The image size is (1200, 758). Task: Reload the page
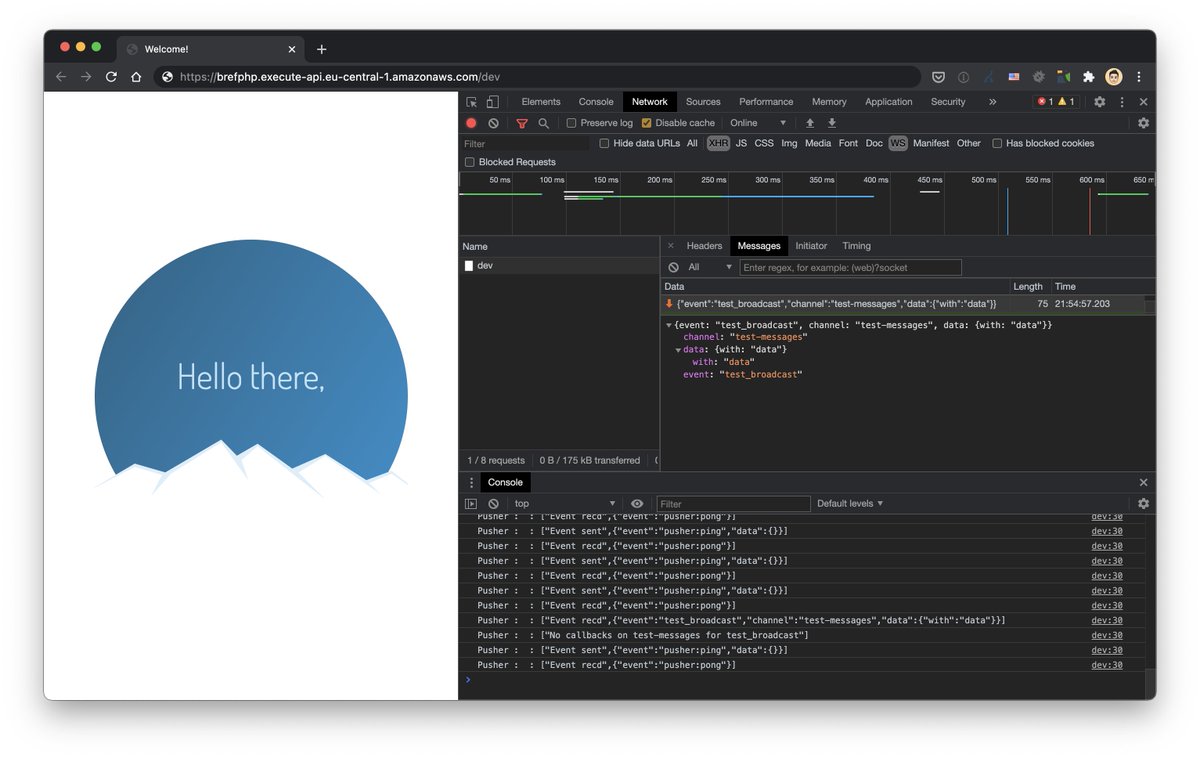[x=111, y=77]
